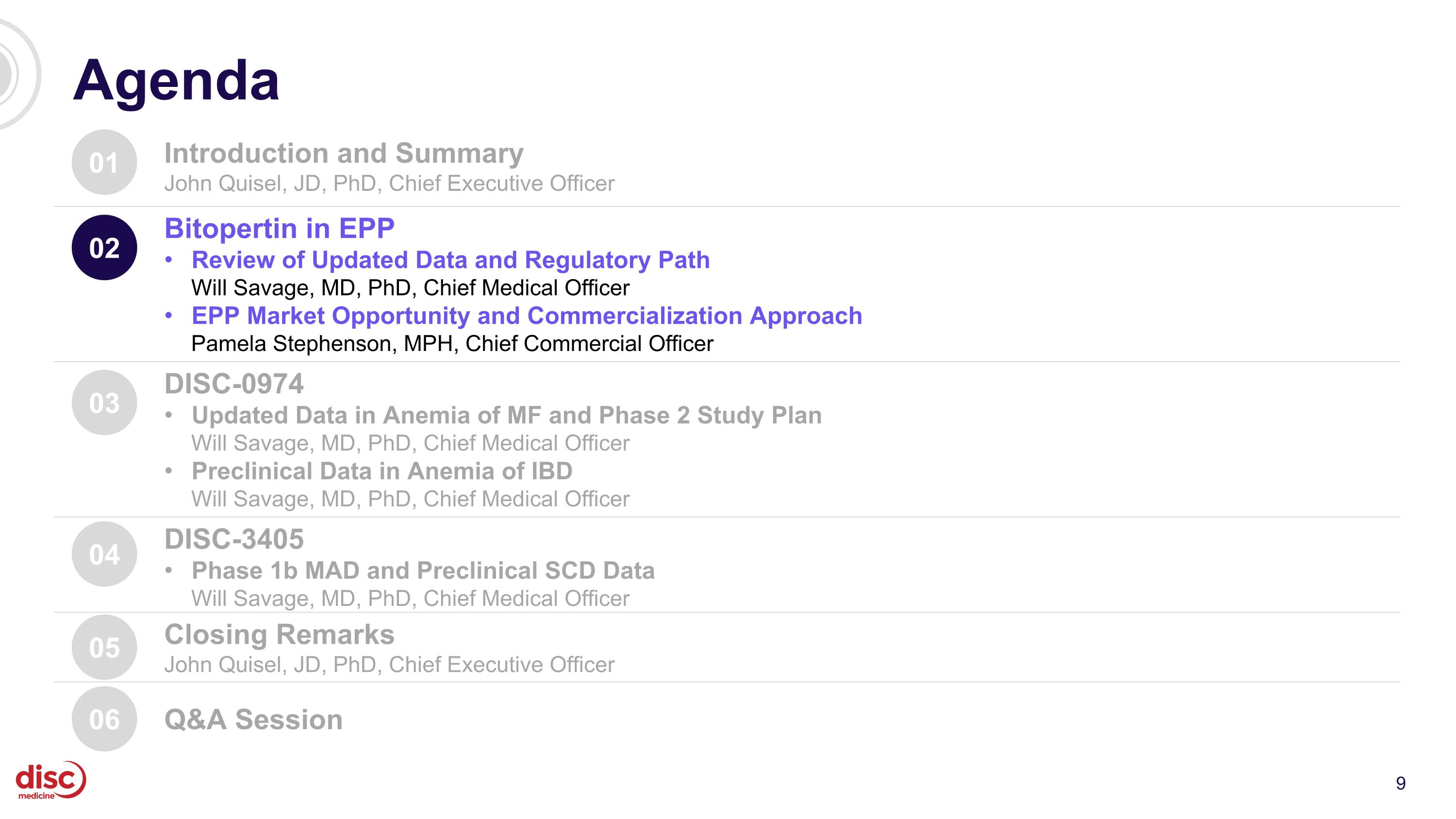1456x819 pixels.
Task: Click Updated Data in Anemia of MF item
Action: 506,416
